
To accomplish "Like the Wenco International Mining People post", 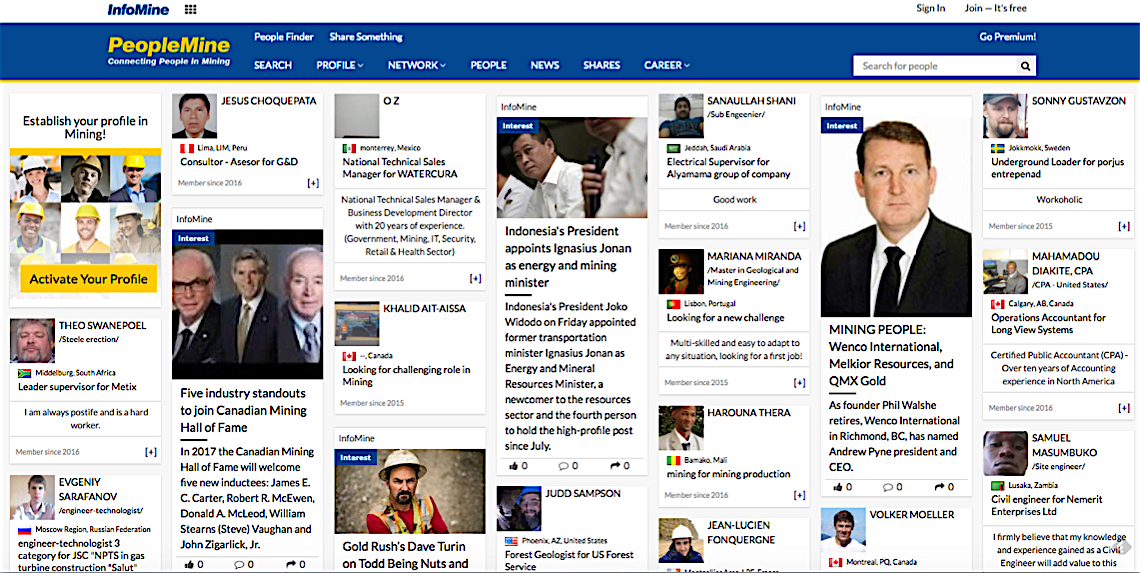I will pos(842,487).
